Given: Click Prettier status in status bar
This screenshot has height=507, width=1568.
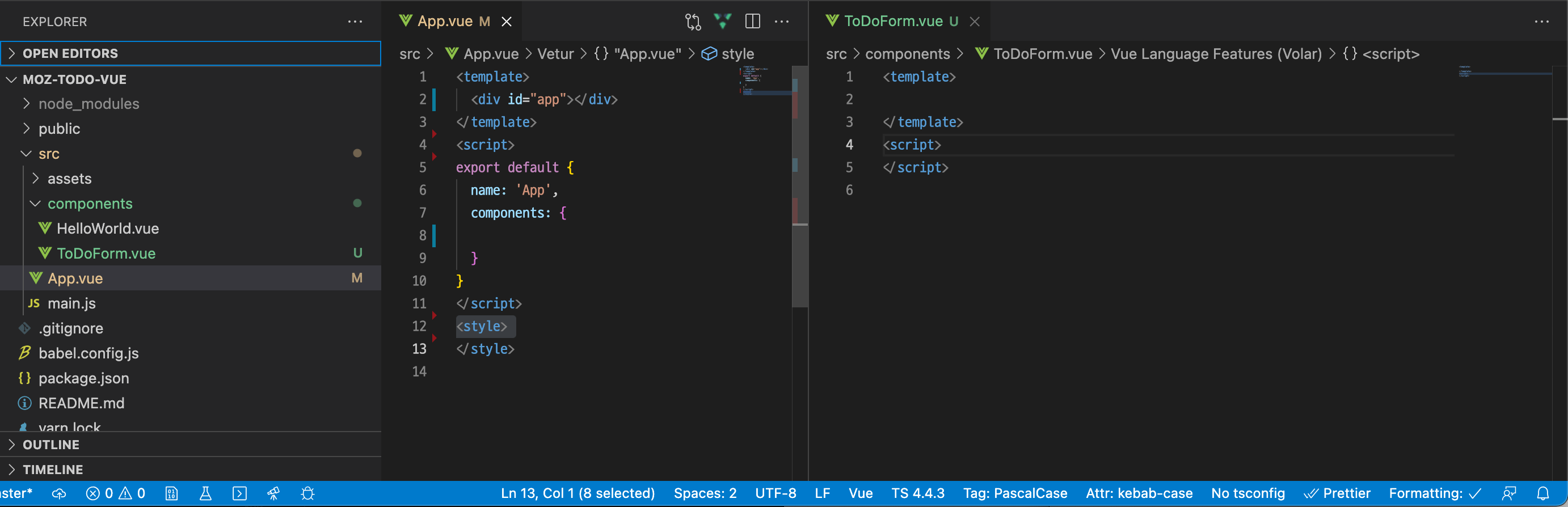Looking at the screenshot, I should coord(1337,493).
